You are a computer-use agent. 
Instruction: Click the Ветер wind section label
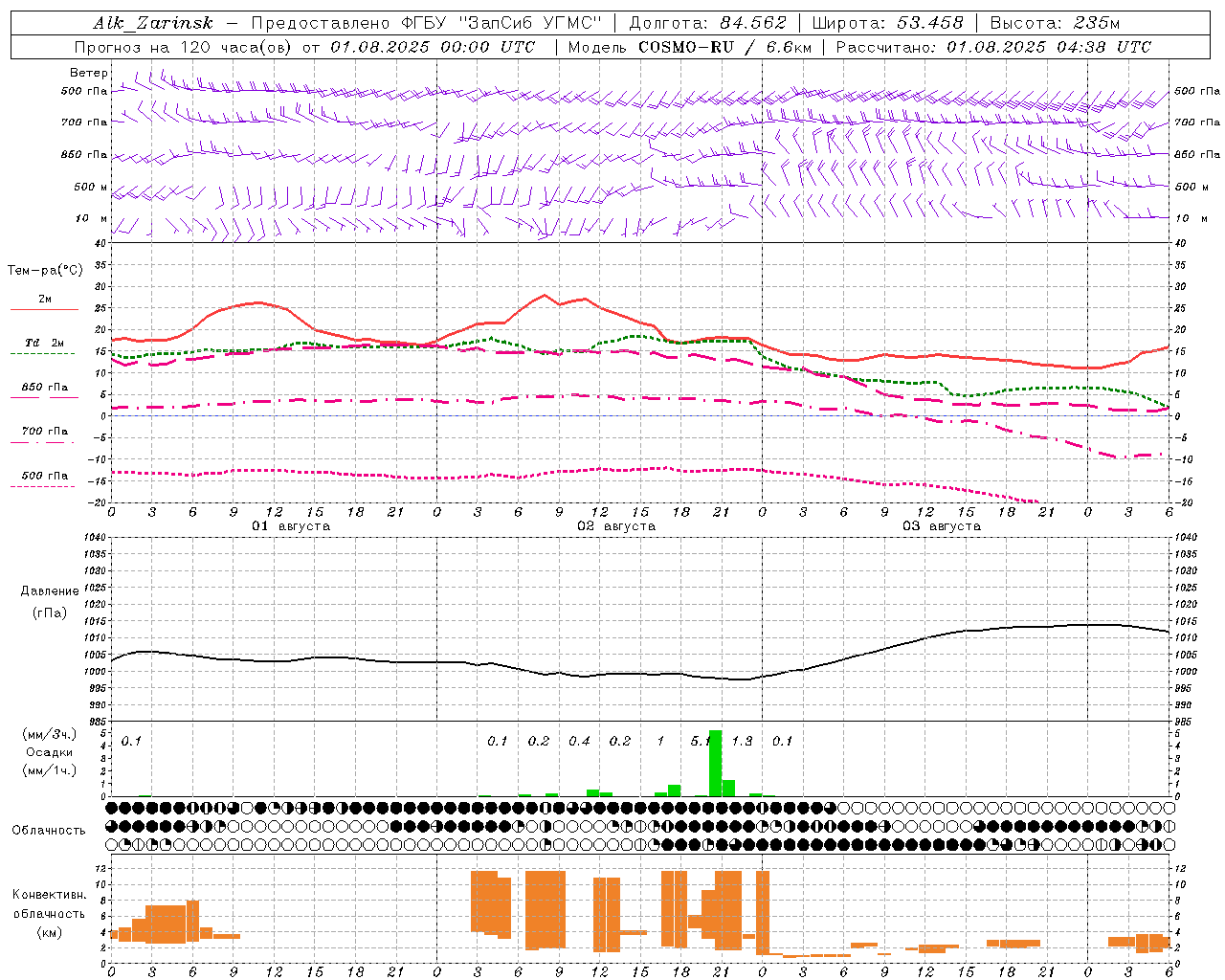[x=88, y=73]
